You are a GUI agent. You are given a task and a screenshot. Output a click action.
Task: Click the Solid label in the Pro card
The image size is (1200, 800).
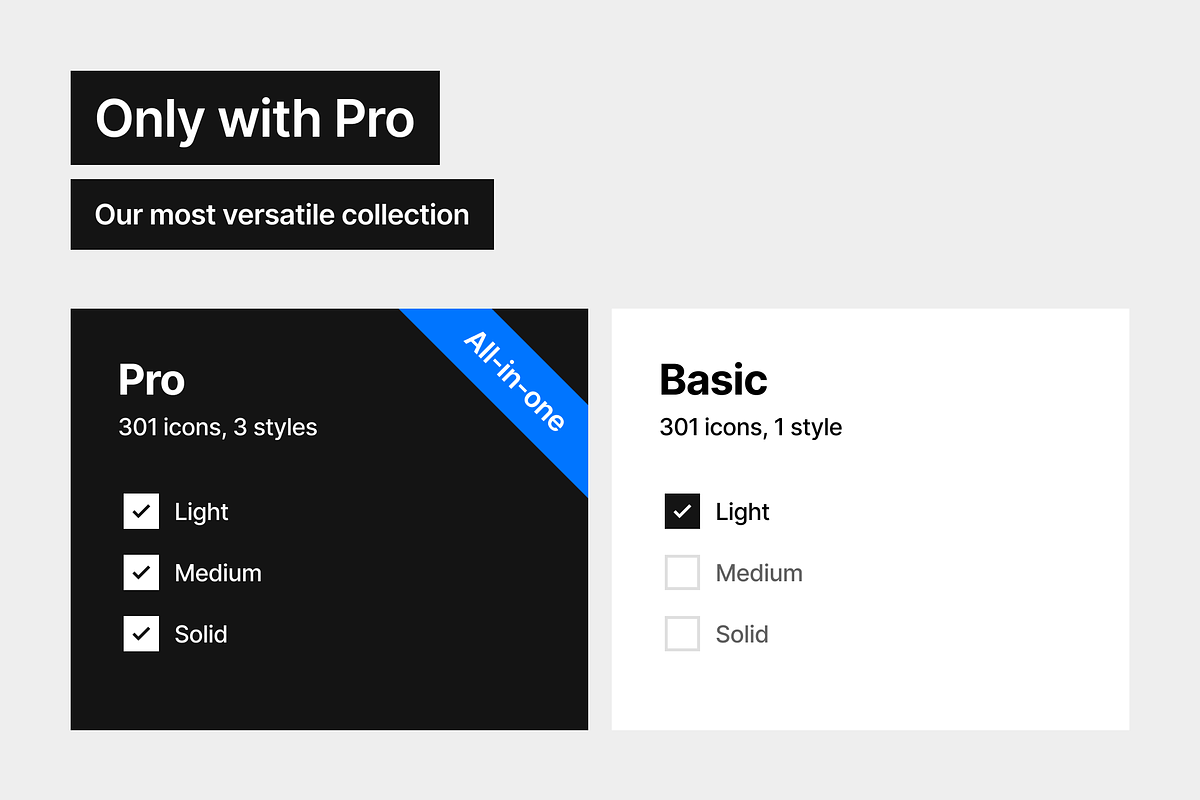click(x=201, y=634)
